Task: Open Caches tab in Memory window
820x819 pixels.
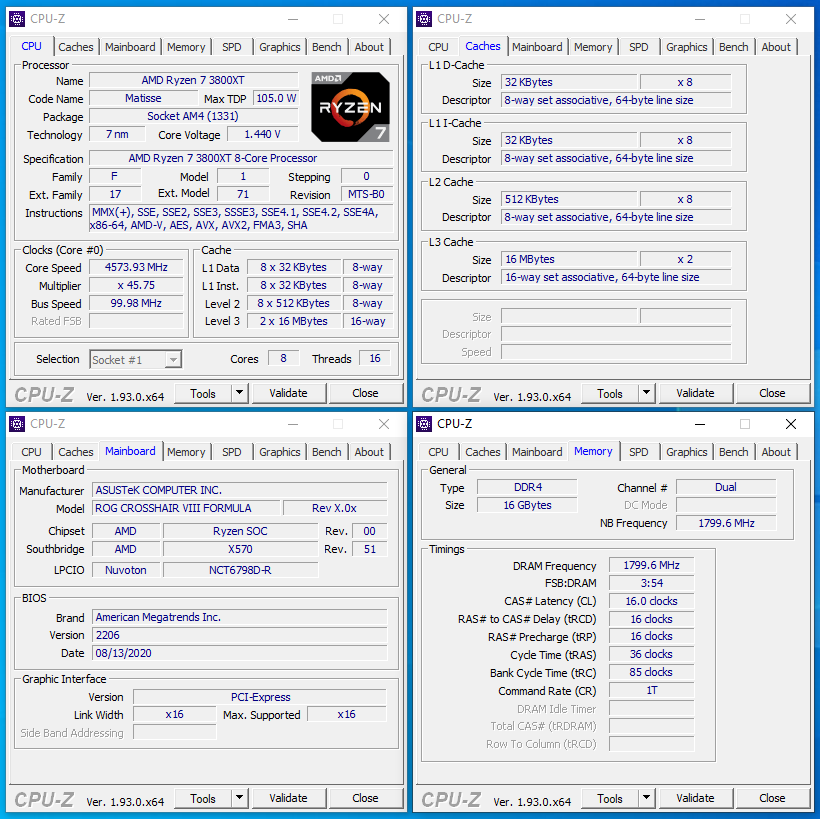Action: (483, 452)
